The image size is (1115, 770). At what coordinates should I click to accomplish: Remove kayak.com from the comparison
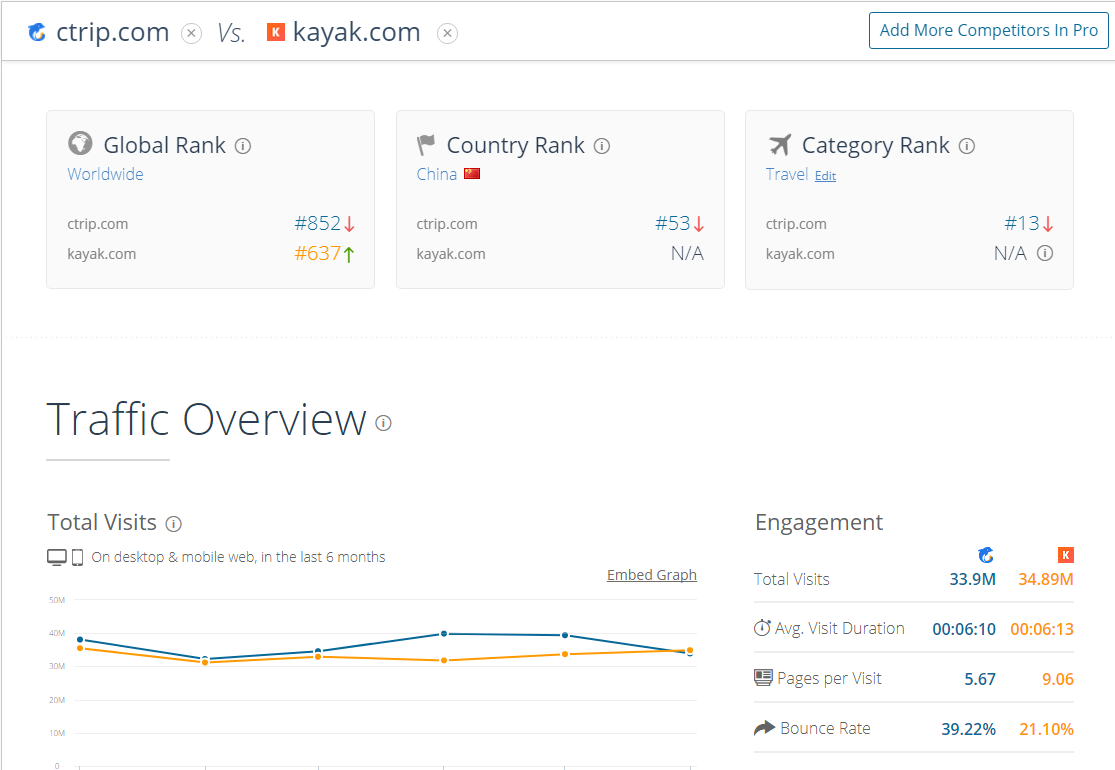pyautogui.click(x=447, y=33)
